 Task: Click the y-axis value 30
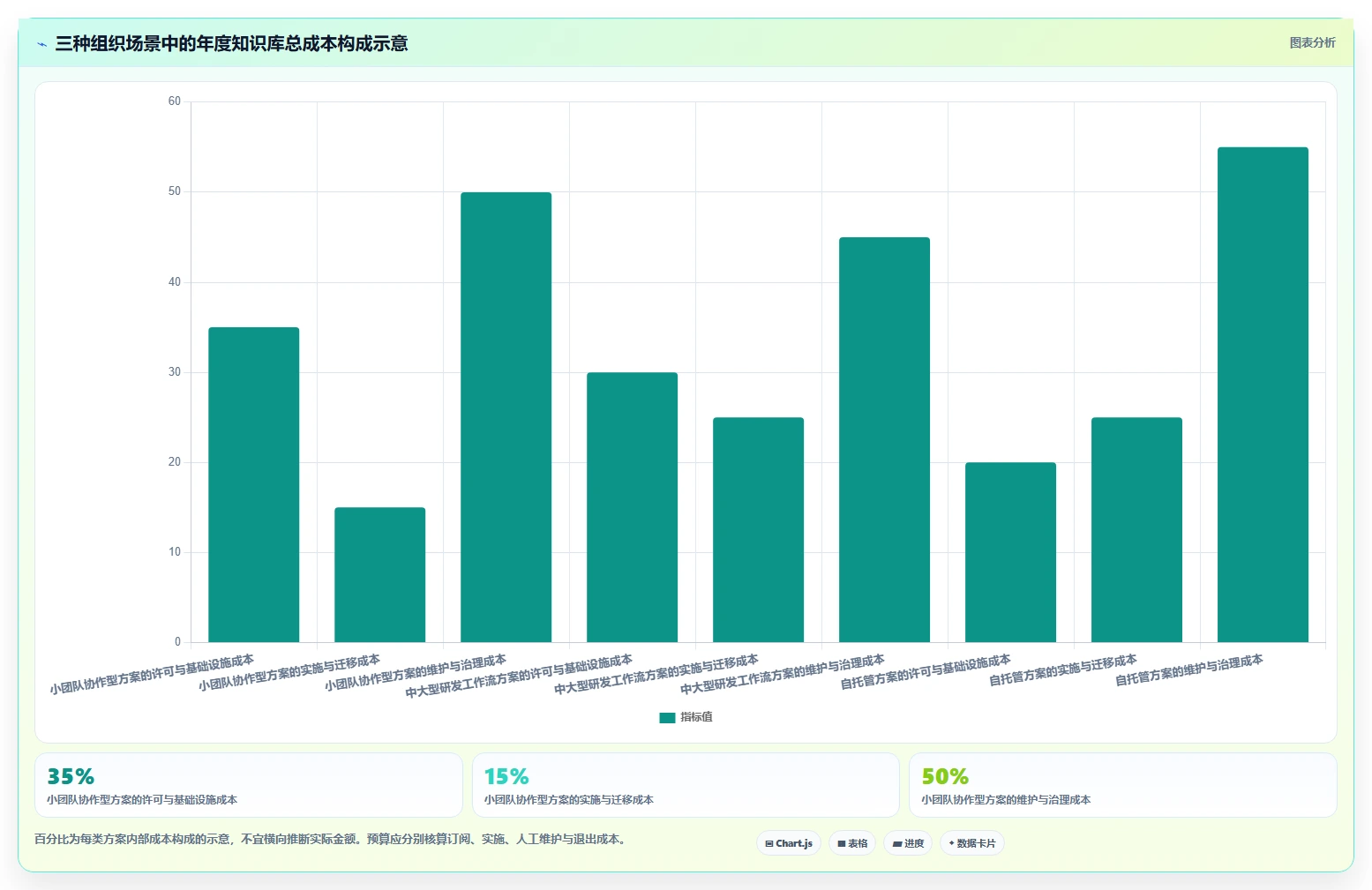pos(175,372)
